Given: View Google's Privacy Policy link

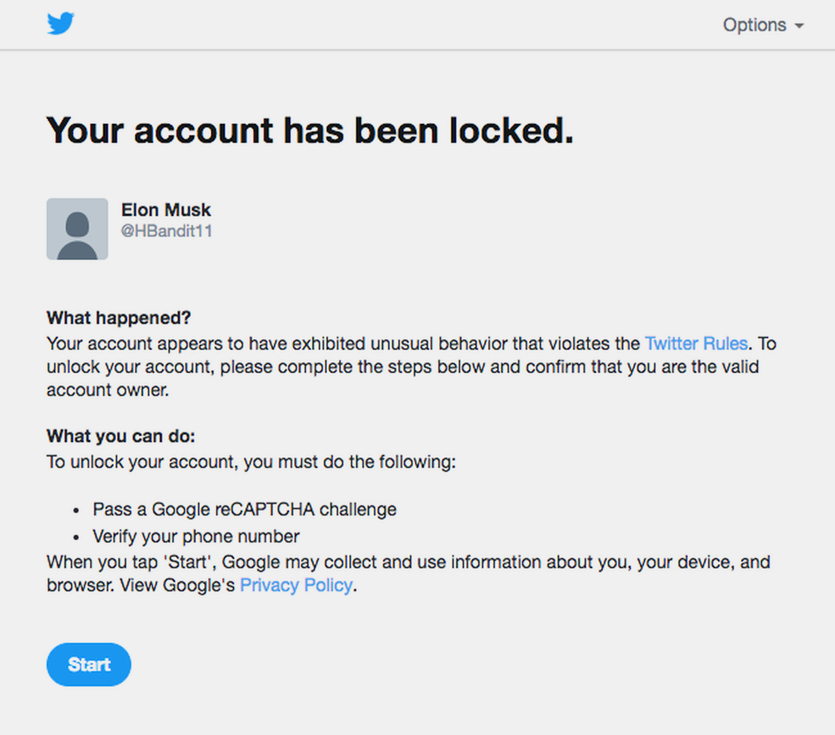Looking at the screenshot, I should coord(296,586).
